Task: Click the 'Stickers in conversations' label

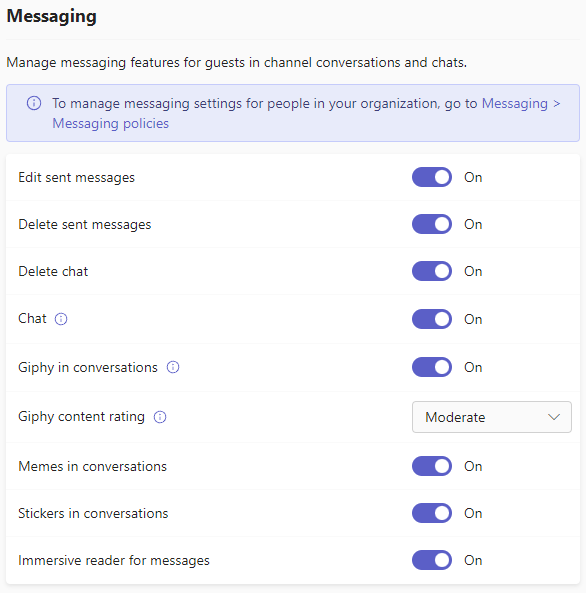Action: (x=93, y=513)
